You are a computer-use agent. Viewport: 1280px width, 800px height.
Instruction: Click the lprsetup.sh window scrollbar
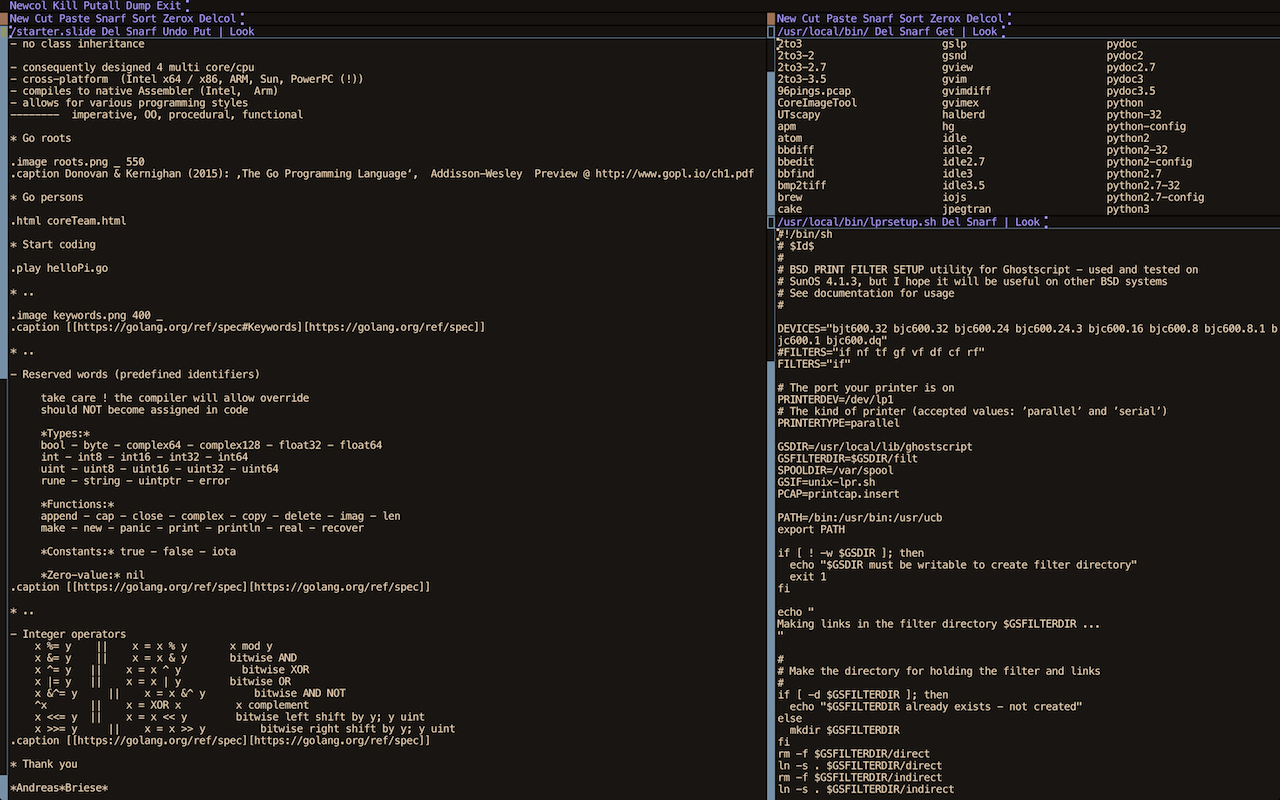click(771, 514)
